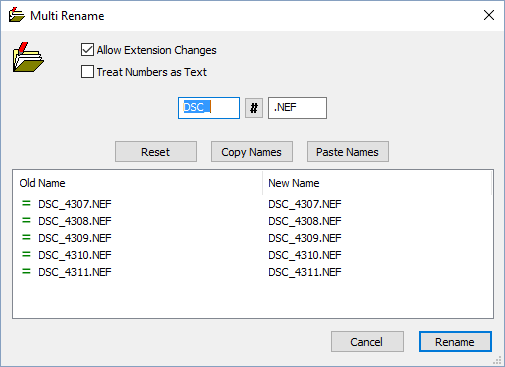Click the Cancel button
Viewport: 505px width, 367px height.
[x=367, y=342]
